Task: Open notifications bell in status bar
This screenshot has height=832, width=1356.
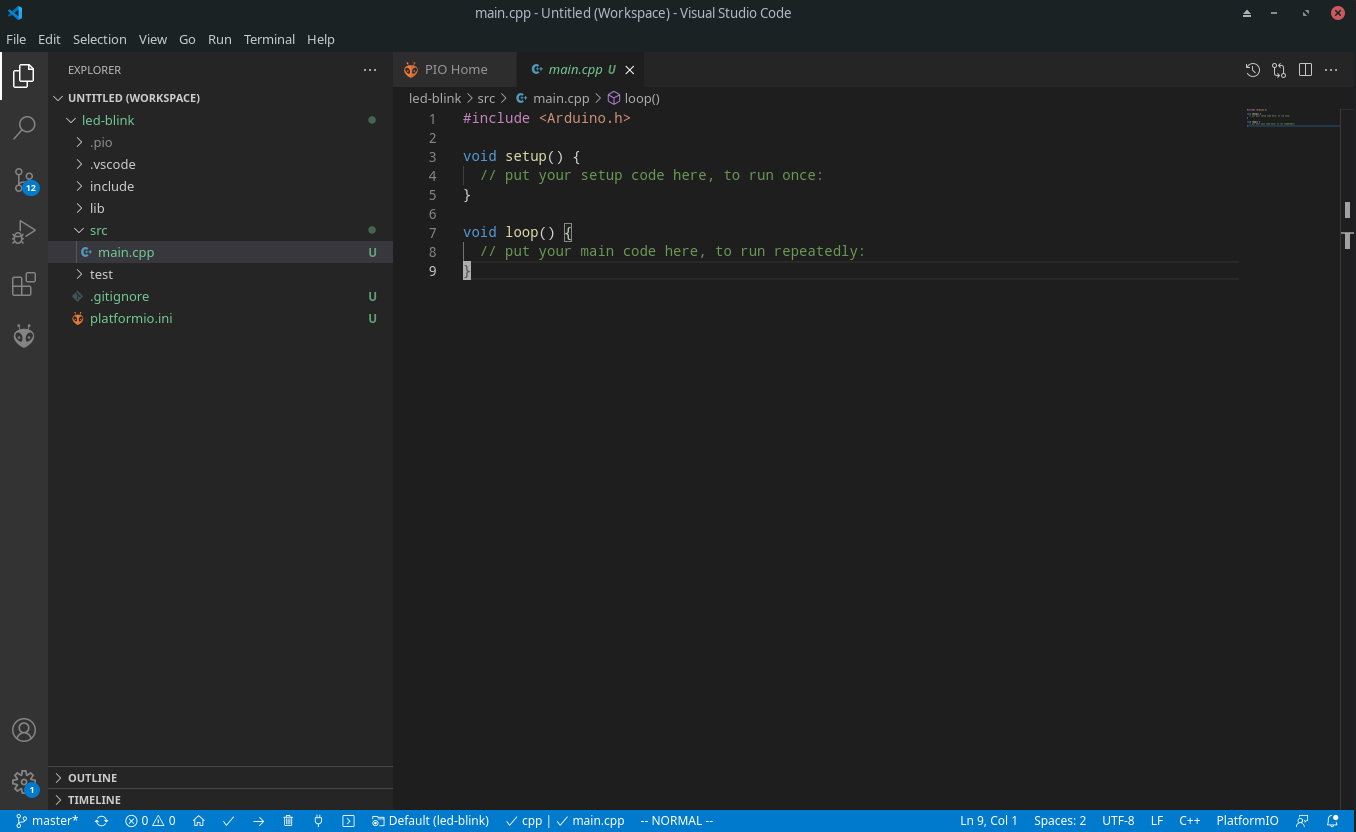Action: (x=1332, y=821)
